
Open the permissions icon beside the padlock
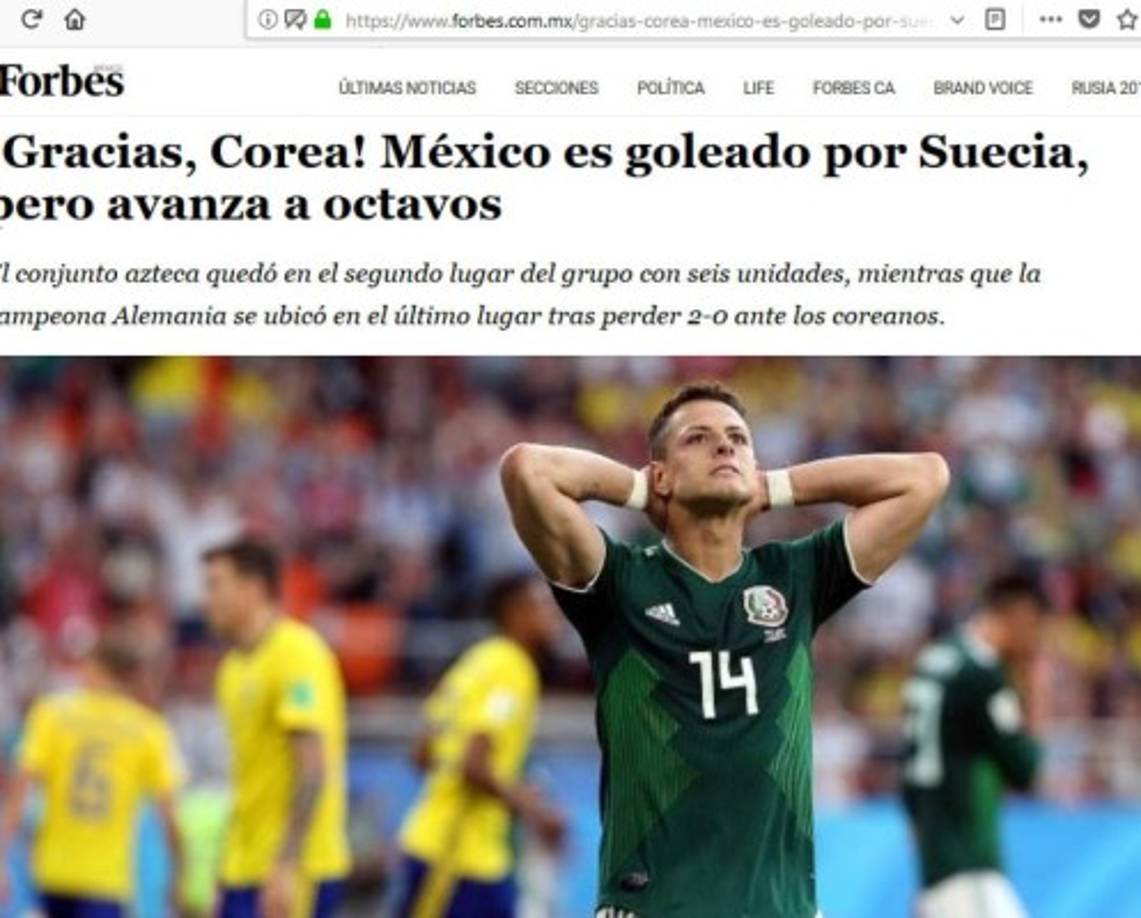[x=295, y=20]
